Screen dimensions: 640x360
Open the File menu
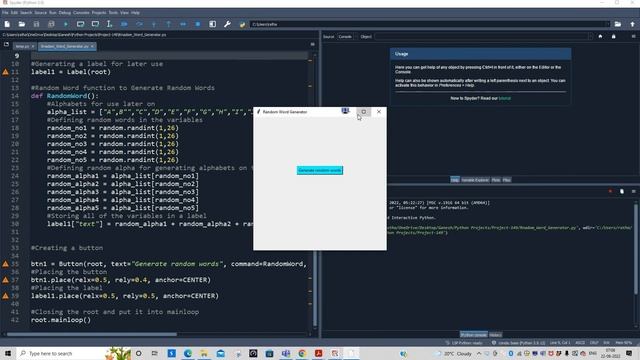5,13
